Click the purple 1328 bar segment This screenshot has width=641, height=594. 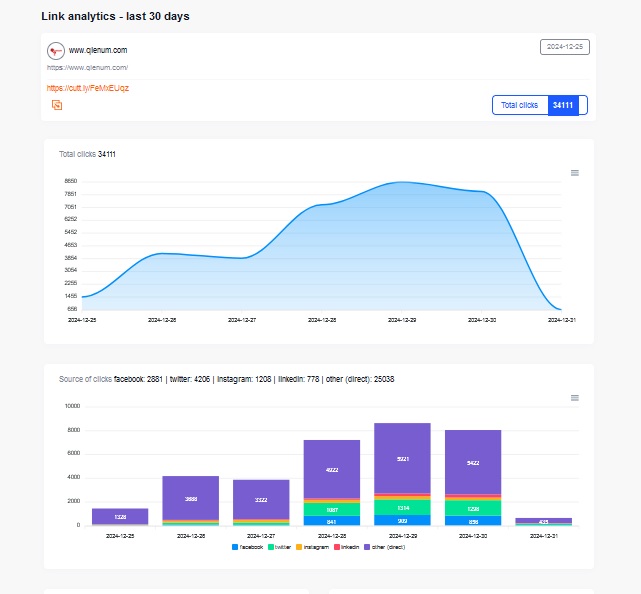point(120,516)
